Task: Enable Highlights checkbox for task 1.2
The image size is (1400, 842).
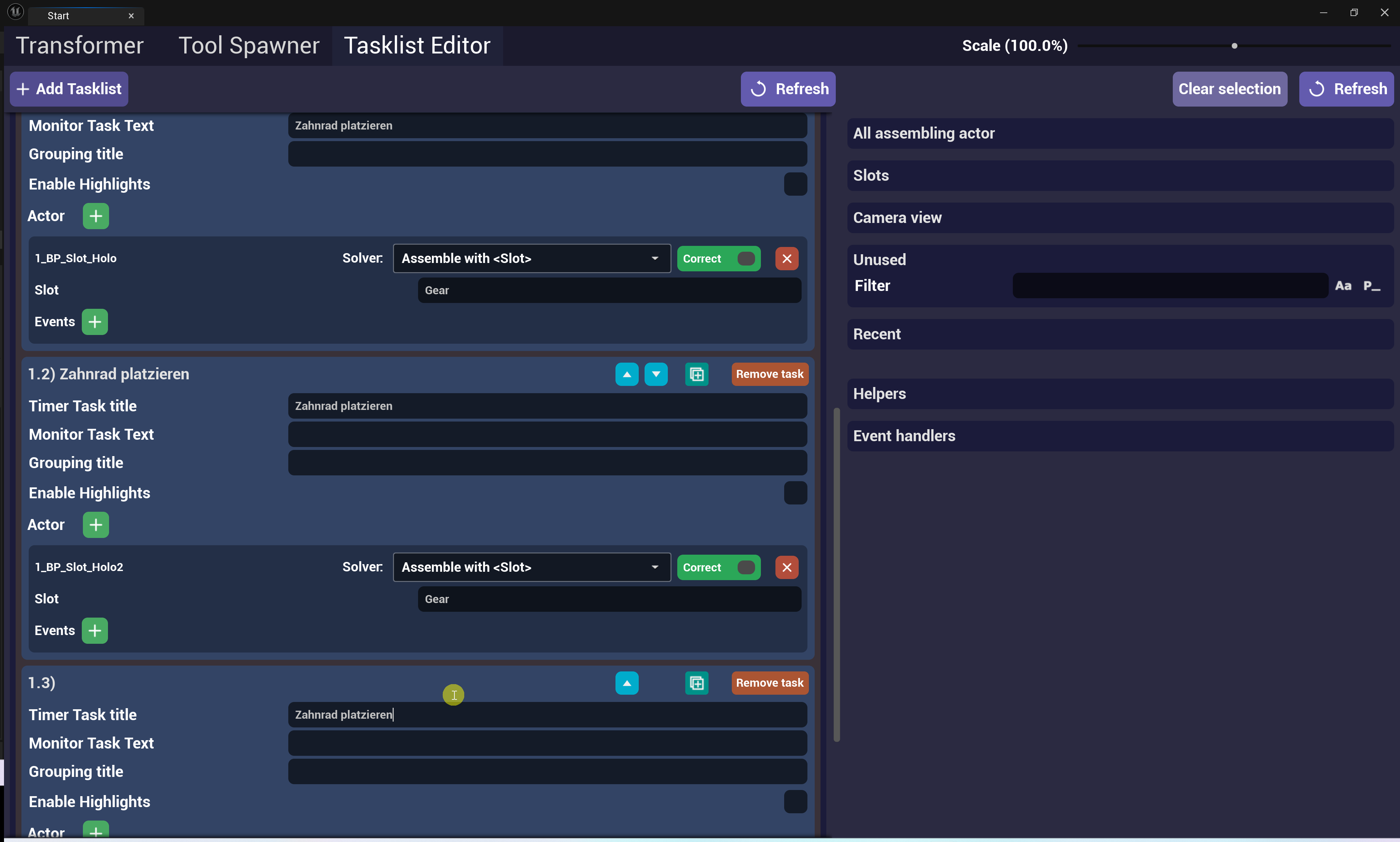Action: pos(795,493)
